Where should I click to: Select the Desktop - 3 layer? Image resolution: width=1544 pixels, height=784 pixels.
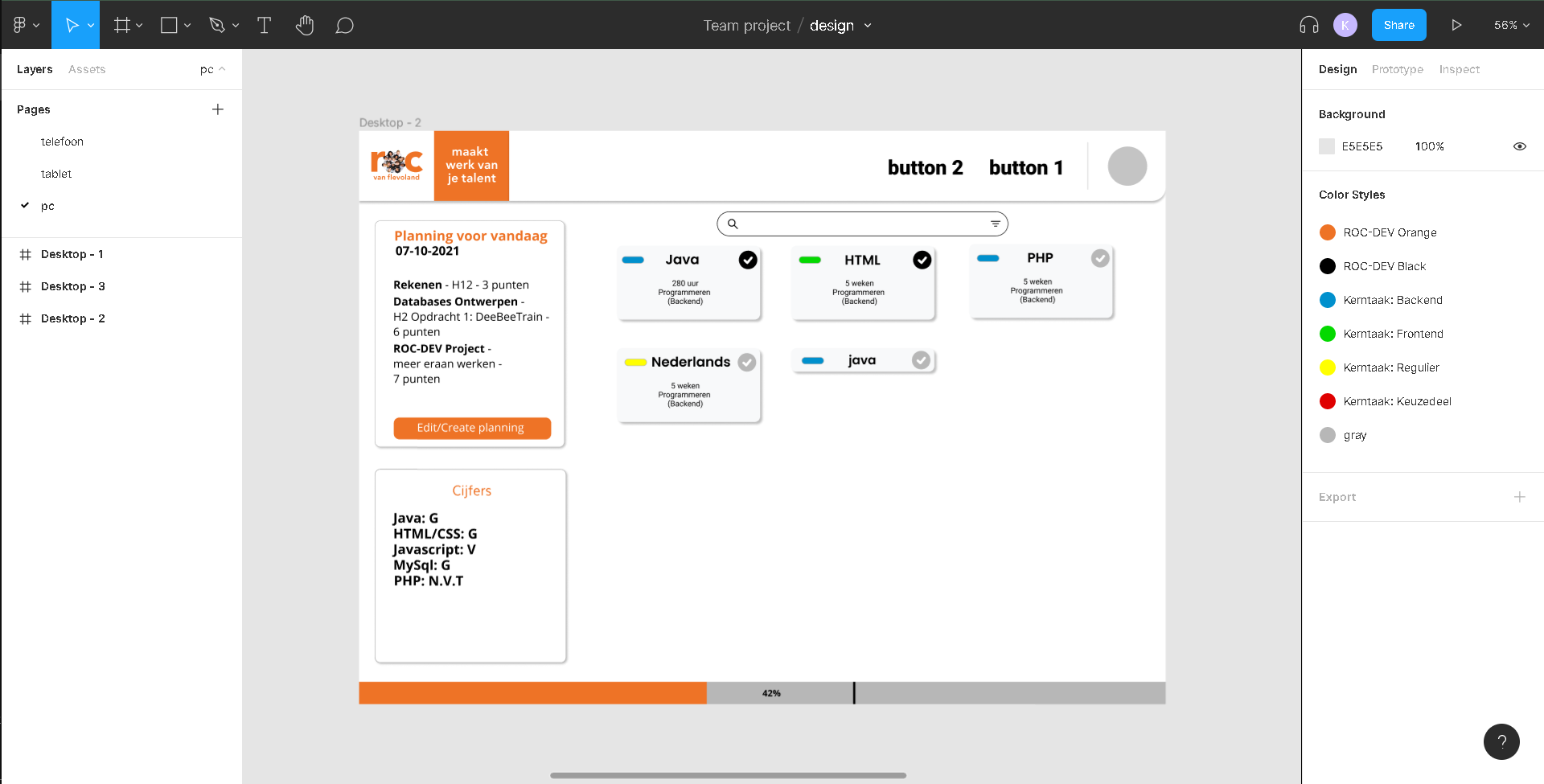72,286
